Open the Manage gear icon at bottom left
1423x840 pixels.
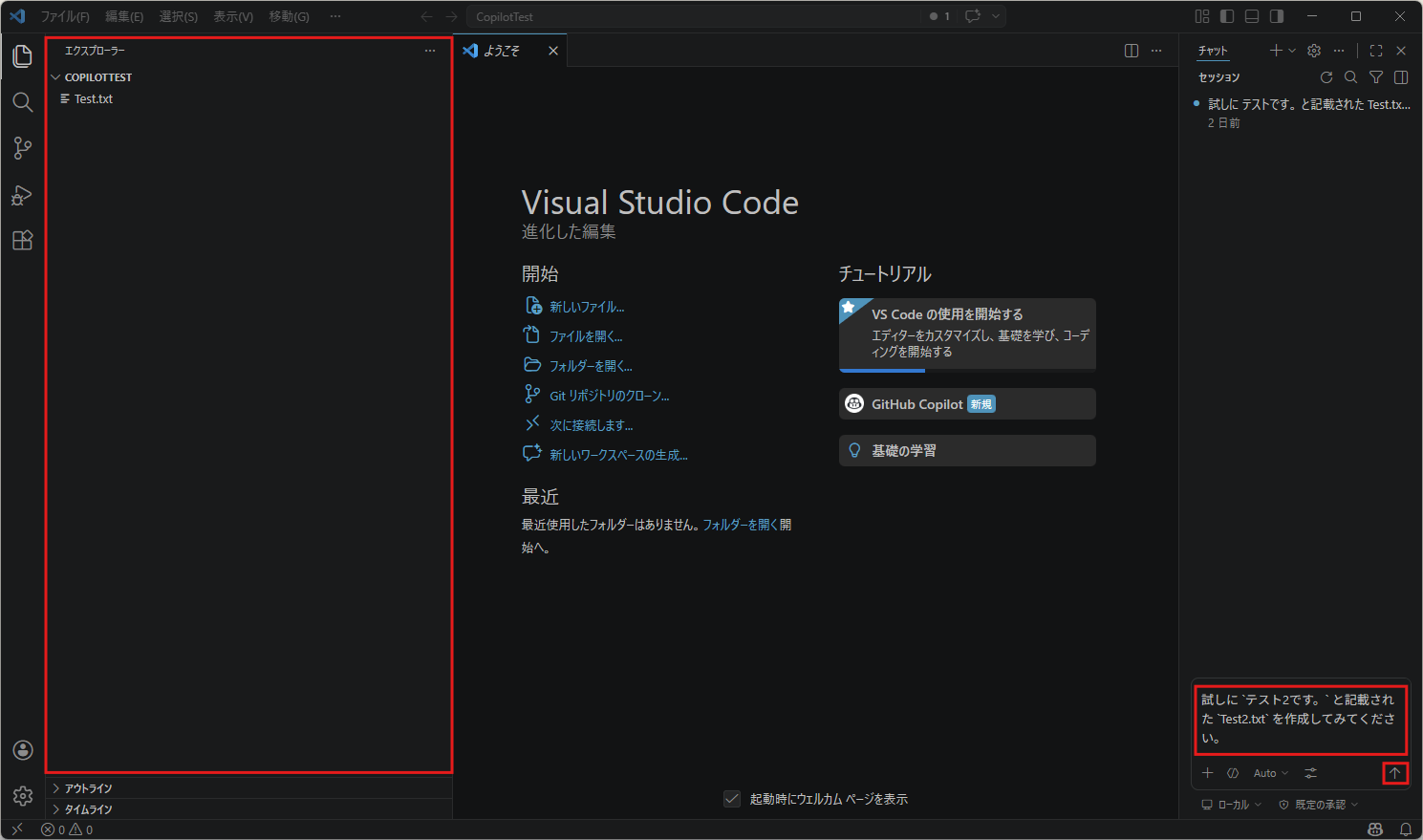coord(23,796)
